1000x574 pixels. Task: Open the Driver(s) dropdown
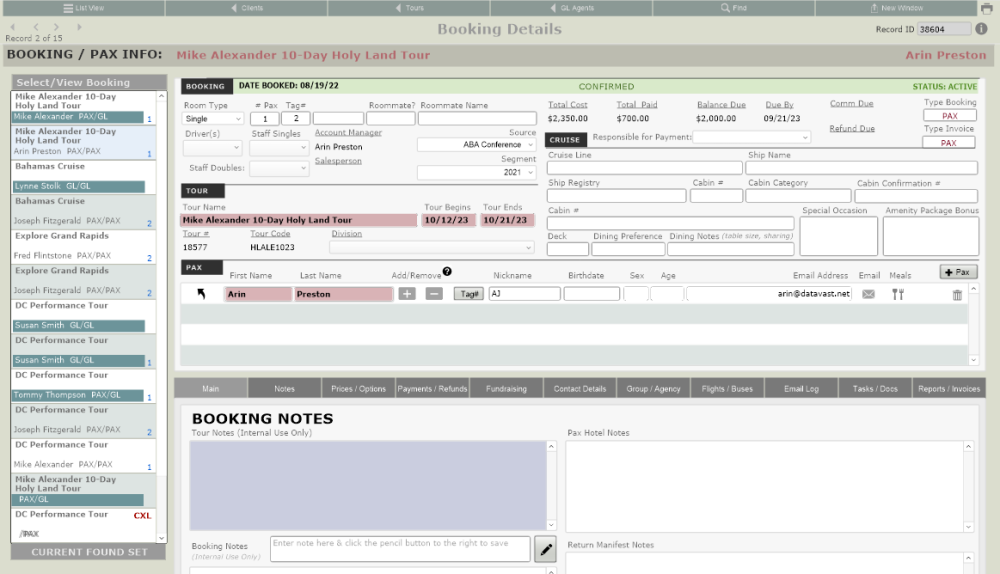pos(212,147)
